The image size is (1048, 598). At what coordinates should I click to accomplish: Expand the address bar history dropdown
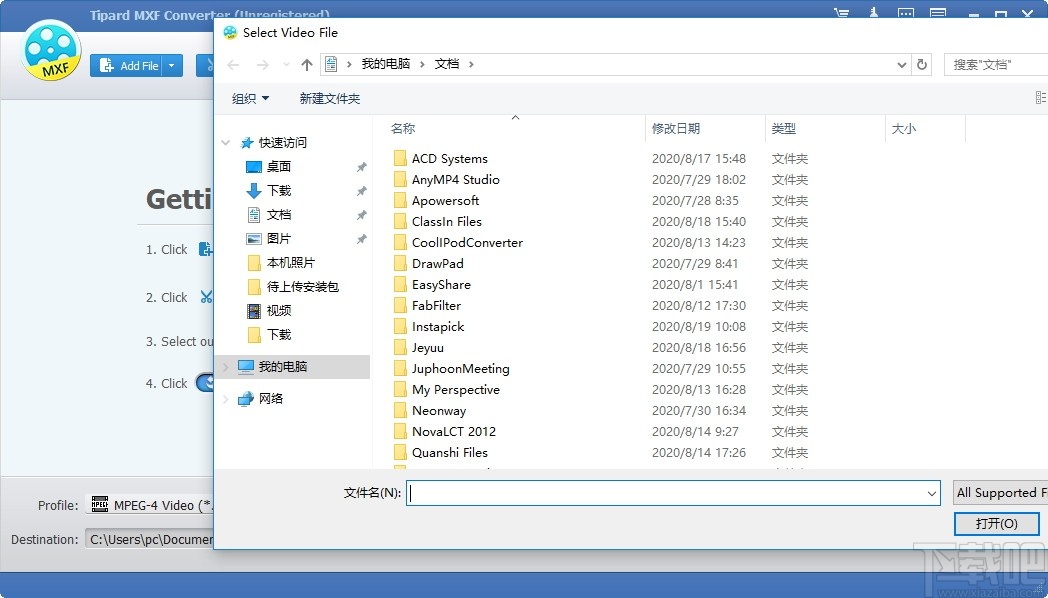pyautogui.click(x=902, y=64)
